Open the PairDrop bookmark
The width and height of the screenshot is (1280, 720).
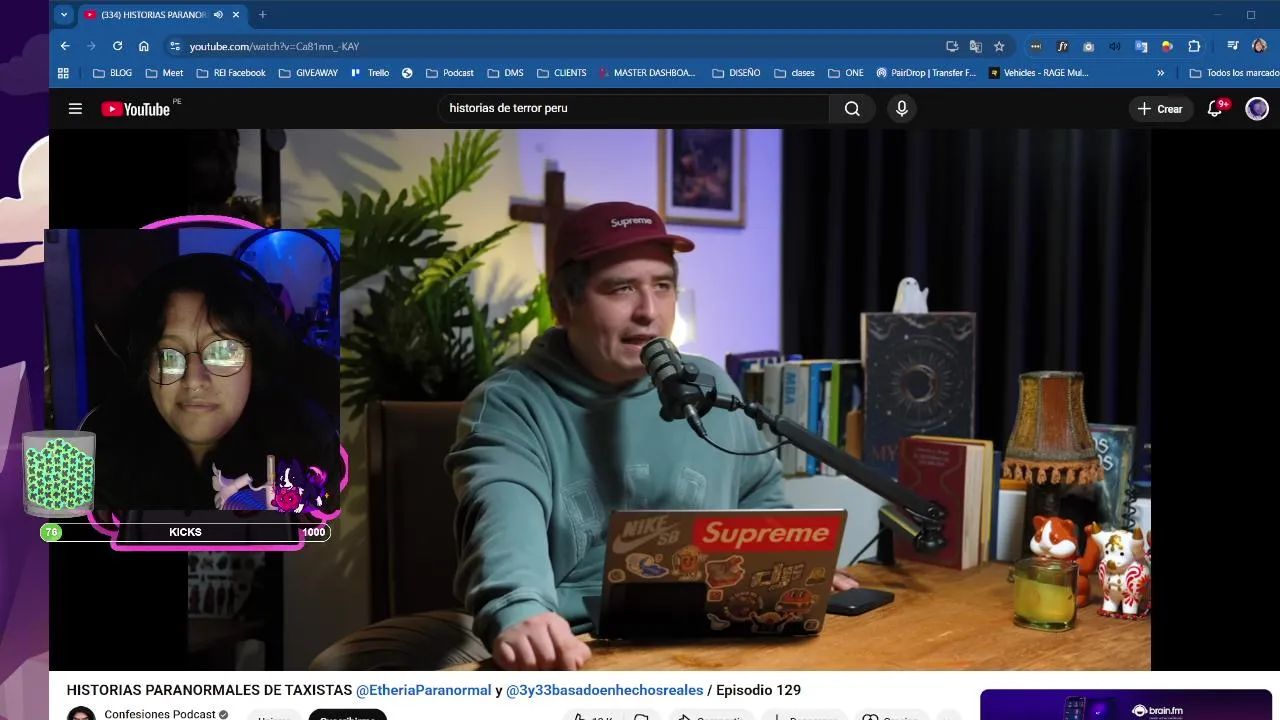pyautogui.click(x=926, y=73)
